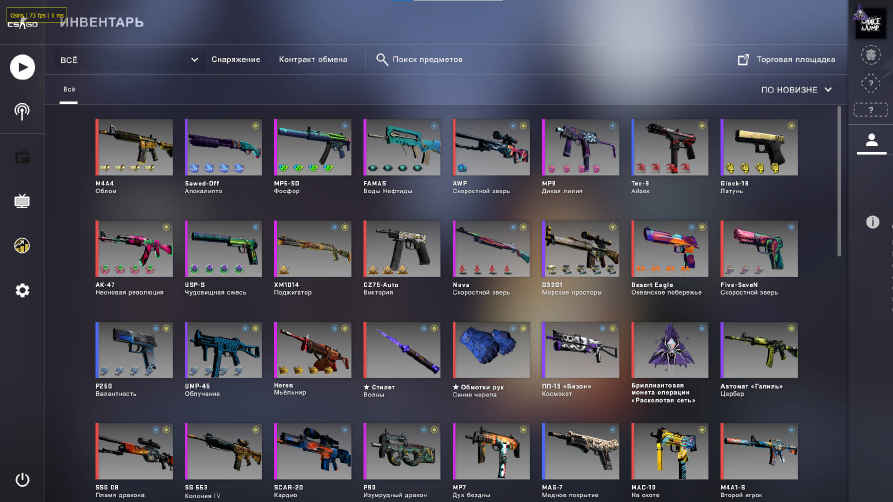Select the Sawed-Off item thumbnail
Viewport: 893px width, 502px height.
tap(223, 147)
